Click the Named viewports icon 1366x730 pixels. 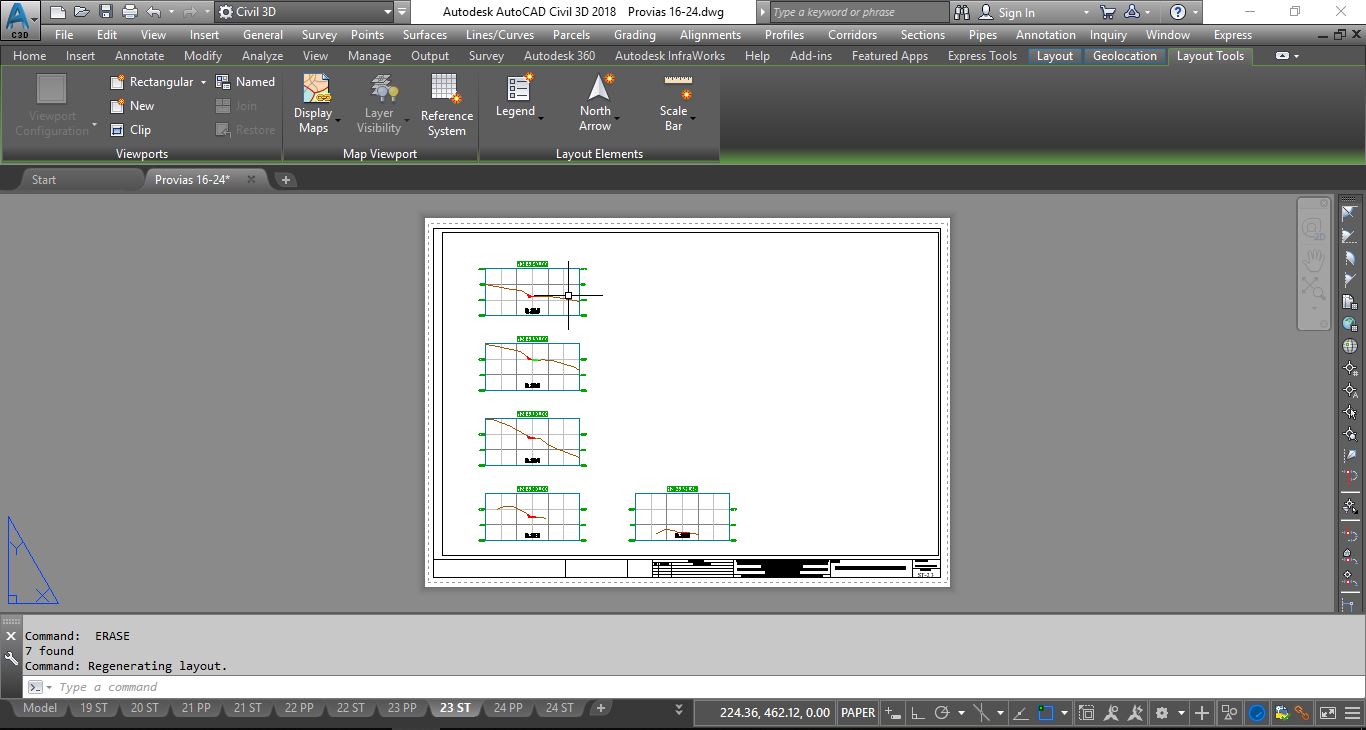223,82
